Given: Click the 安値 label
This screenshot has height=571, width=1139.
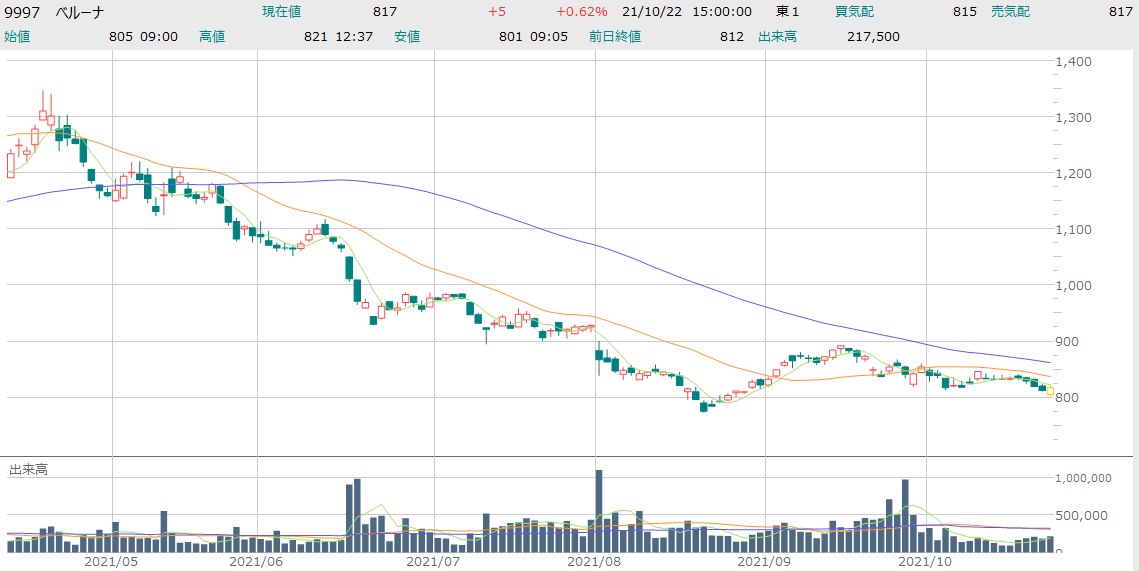Looking at the screenshot, I should pyautogui.click(x=407, y=36).
